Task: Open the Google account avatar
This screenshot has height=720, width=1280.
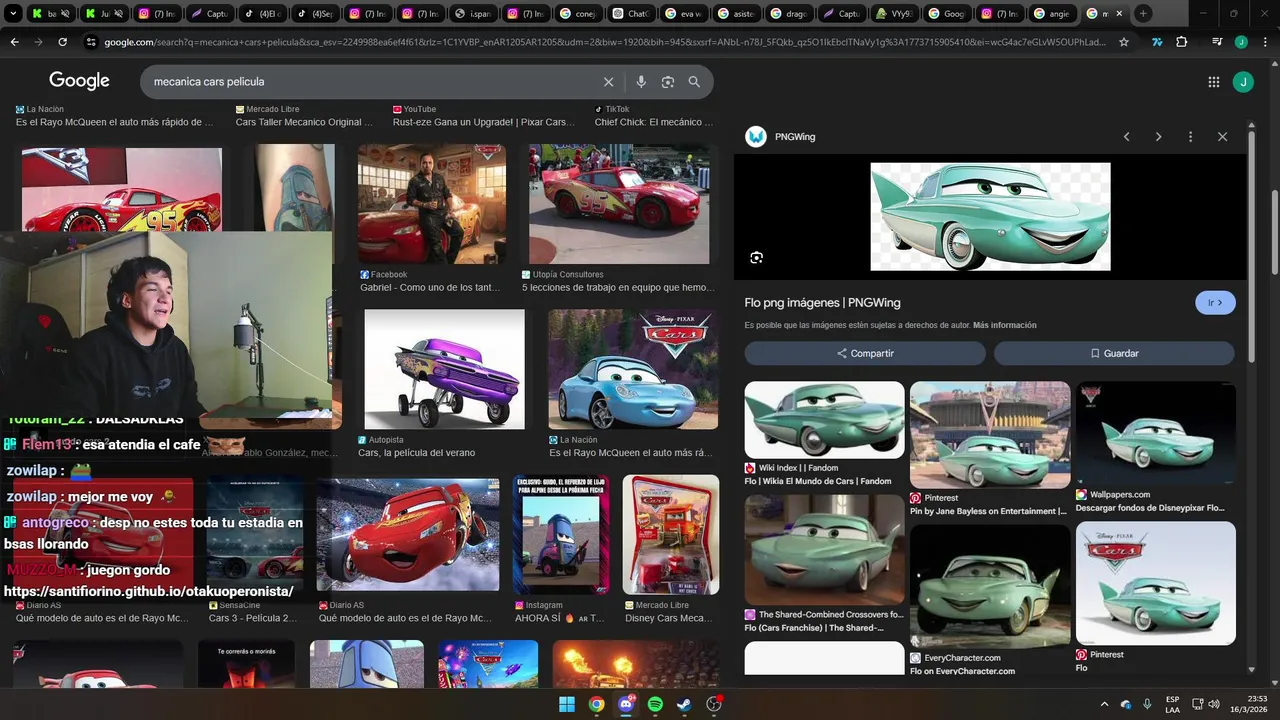Action: tap(1243, 82)
